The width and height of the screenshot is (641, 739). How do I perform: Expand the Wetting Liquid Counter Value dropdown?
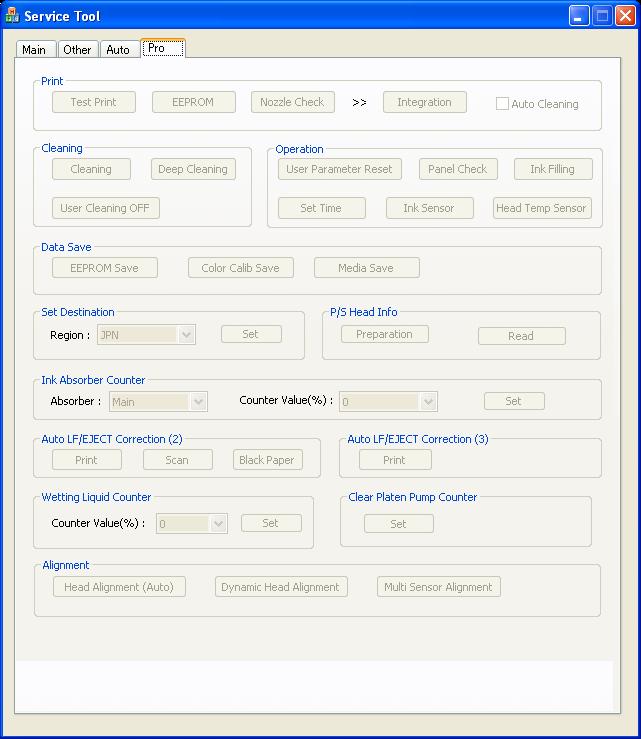click(x=219, y=523)
